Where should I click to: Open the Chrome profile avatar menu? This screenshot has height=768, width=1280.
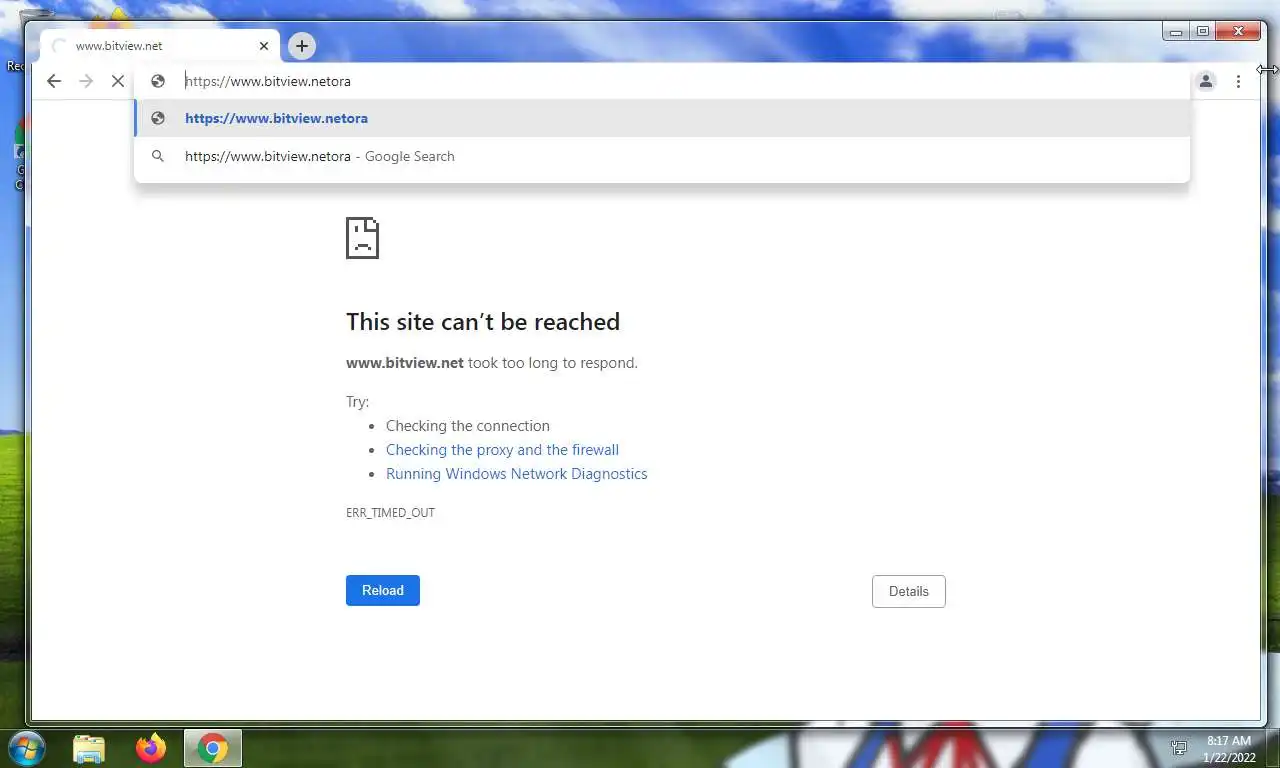point(1206,81)
